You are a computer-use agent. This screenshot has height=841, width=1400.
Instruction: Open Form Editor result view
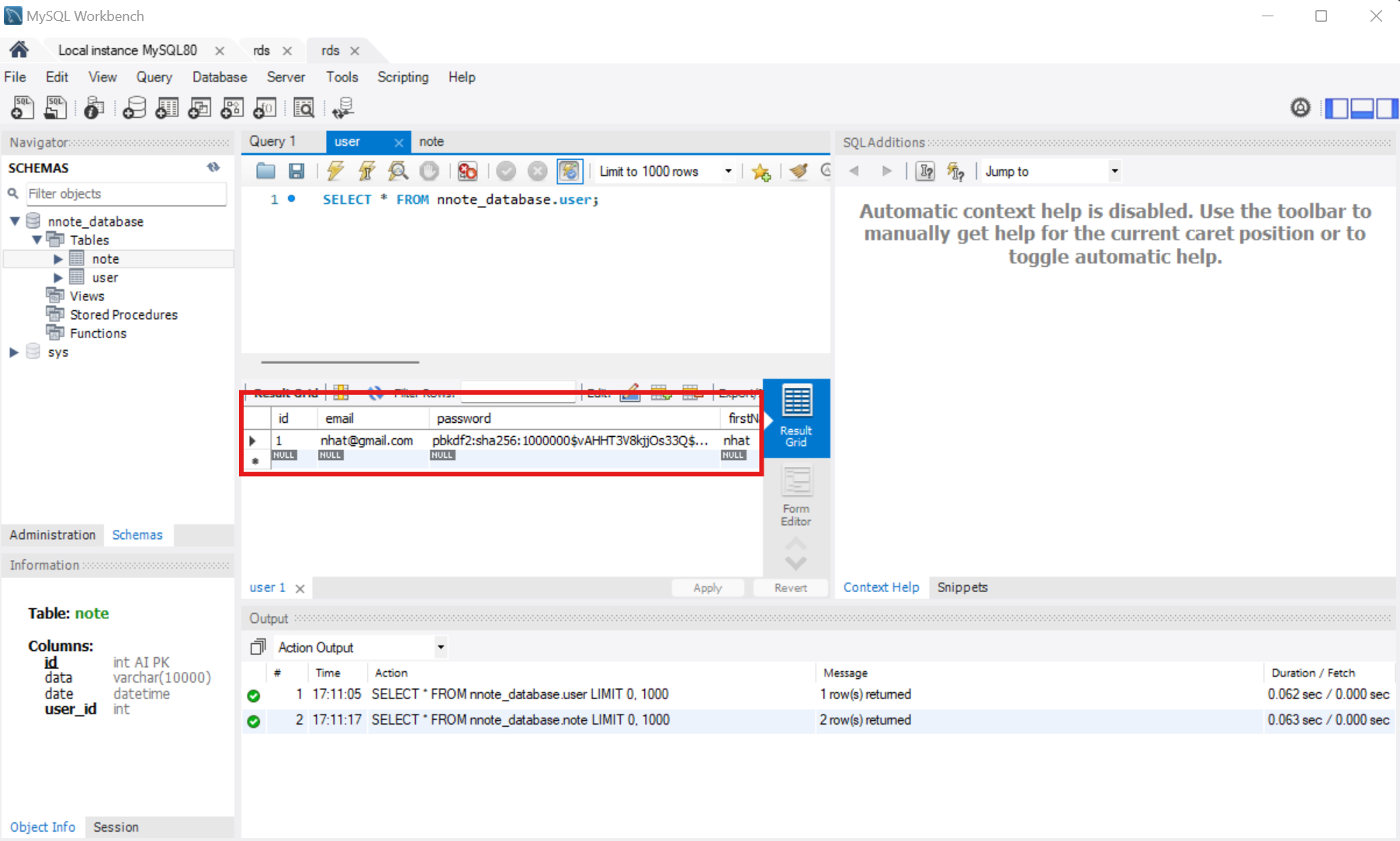point(796,495)
